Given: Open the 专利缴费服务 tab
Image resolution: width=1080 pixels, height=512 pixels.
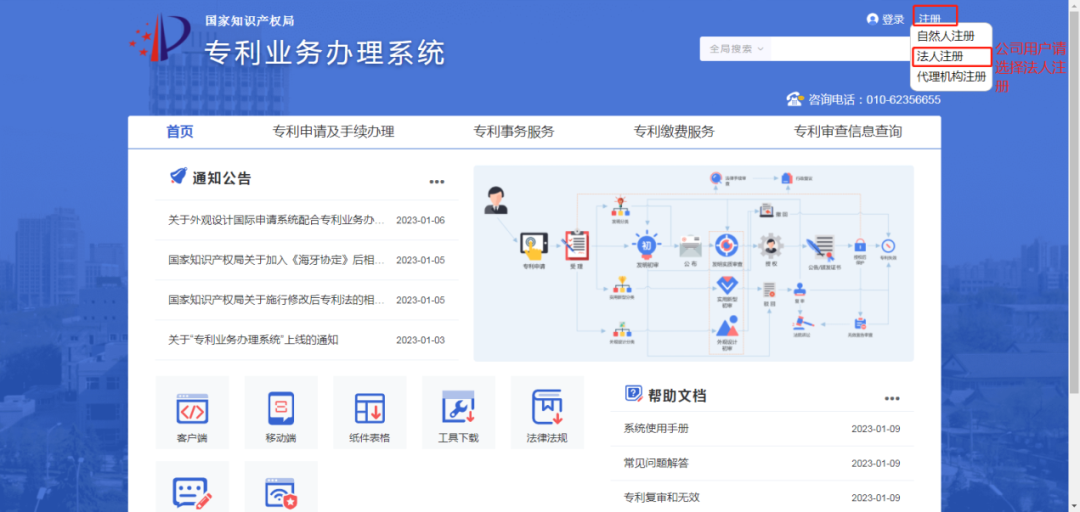Looking at the screenshot, I should [x=674, y=132].
